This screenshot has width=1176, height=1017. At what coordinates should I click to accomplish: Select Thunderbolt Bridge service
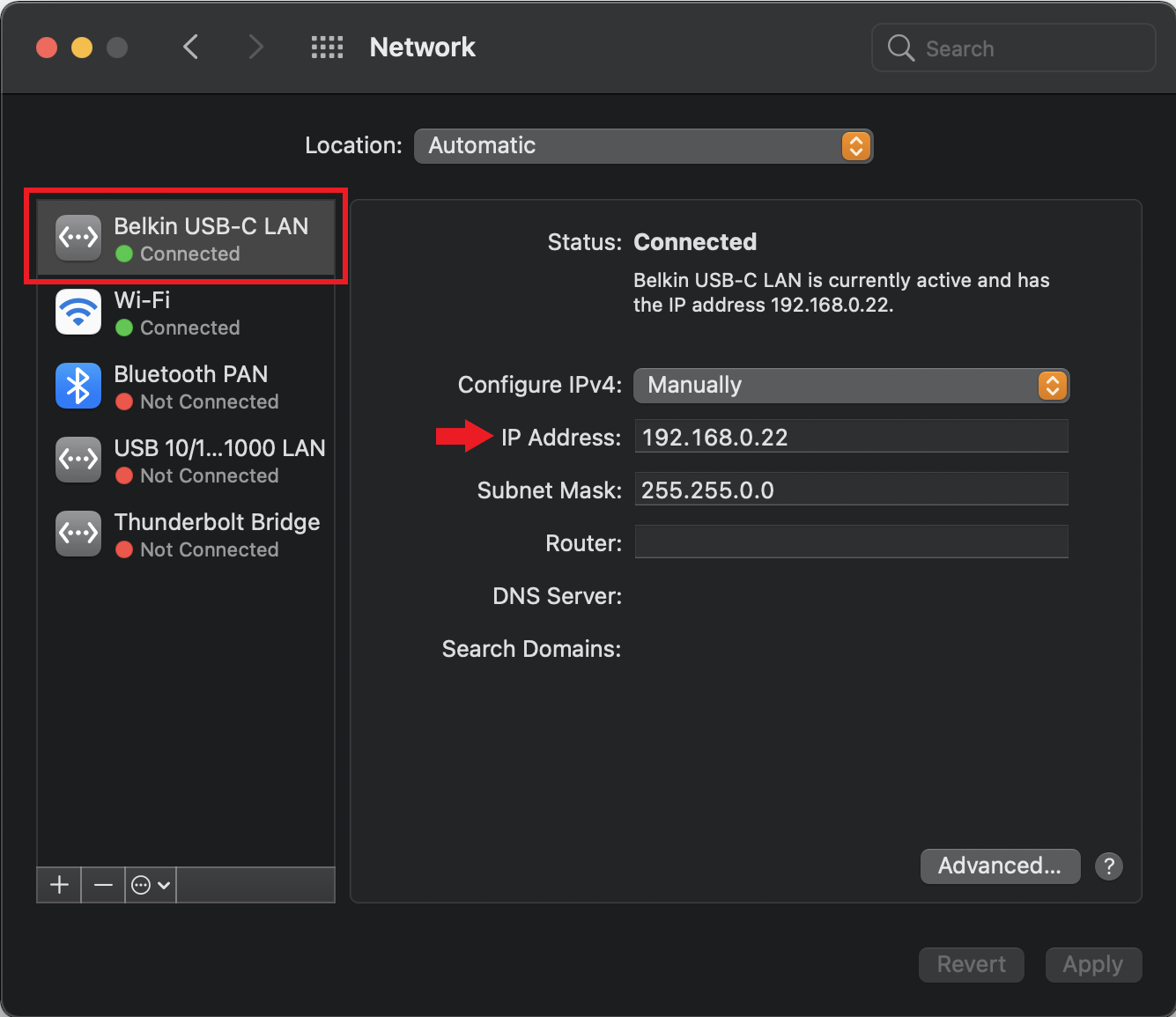pyautogui.click(x=186, y=534)
